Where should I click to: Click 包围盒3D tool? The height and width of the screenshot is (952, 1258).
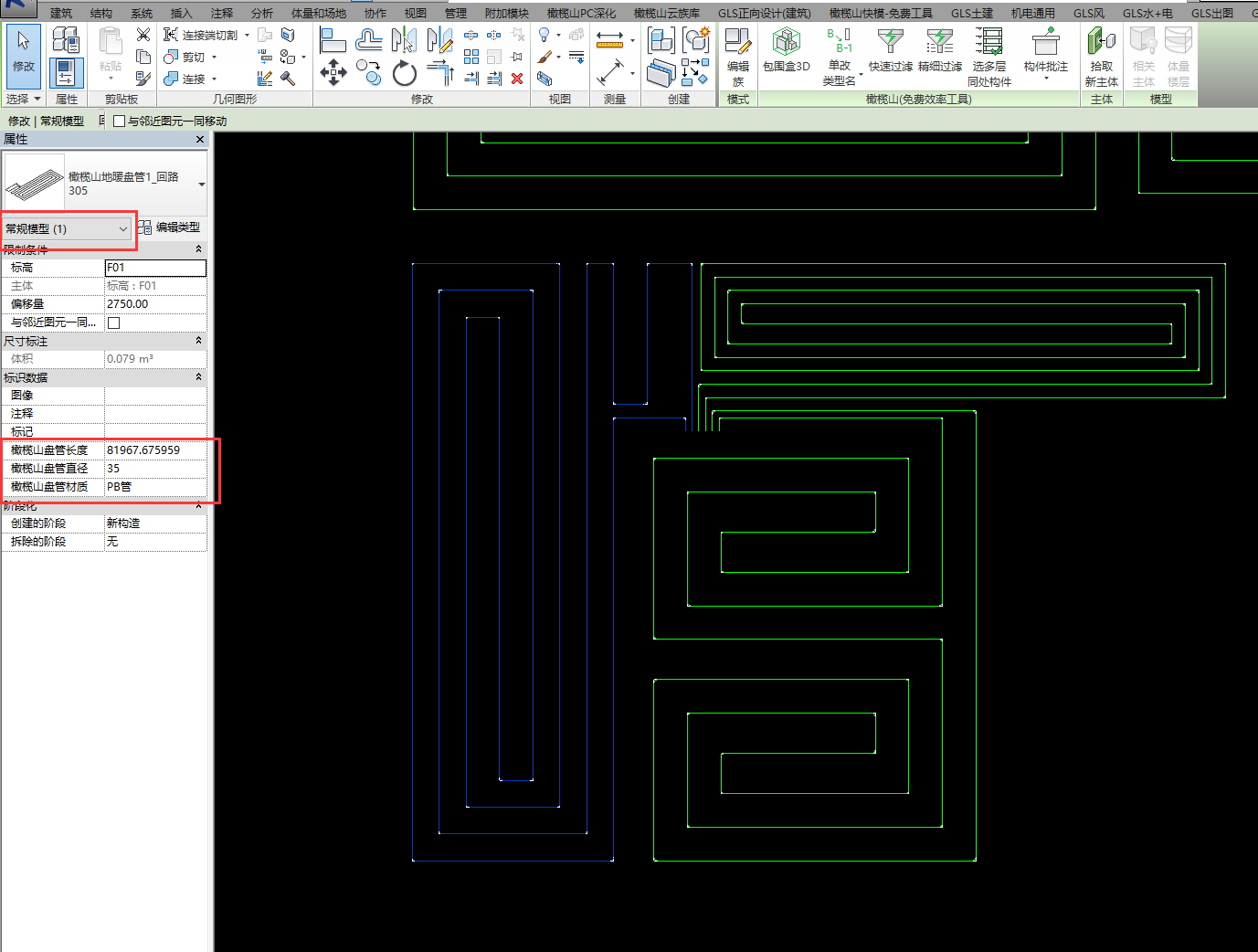click(787, 51)
